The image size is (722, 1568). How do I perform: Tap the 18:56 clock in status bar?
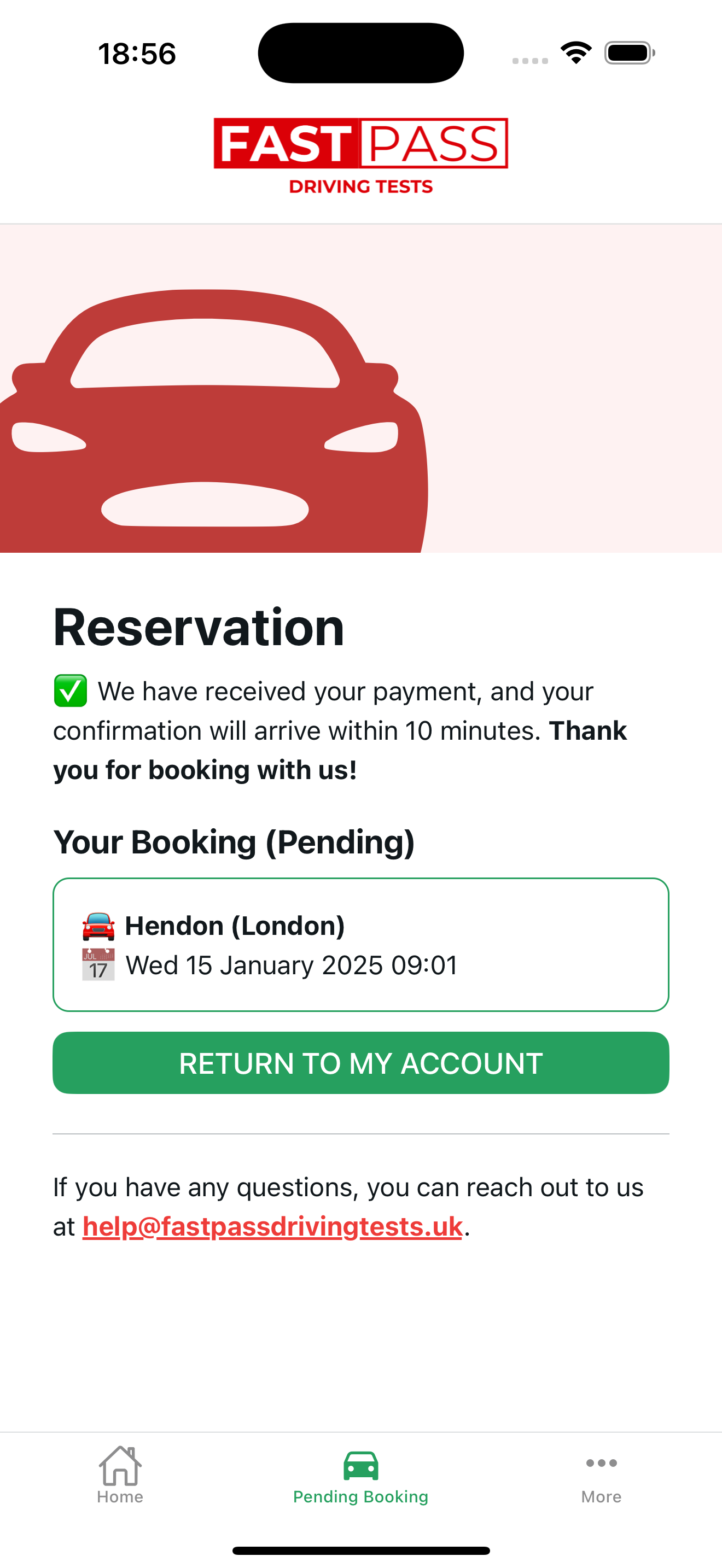pos(137,54)
